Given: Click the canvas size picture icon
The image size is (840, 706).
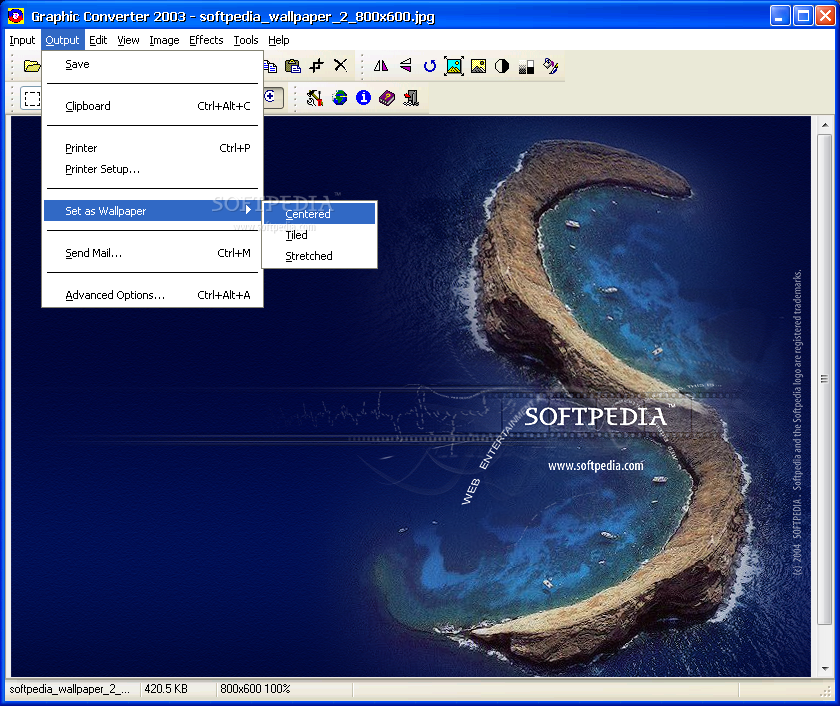Looking at the screenshot, I should coord(478,66).
